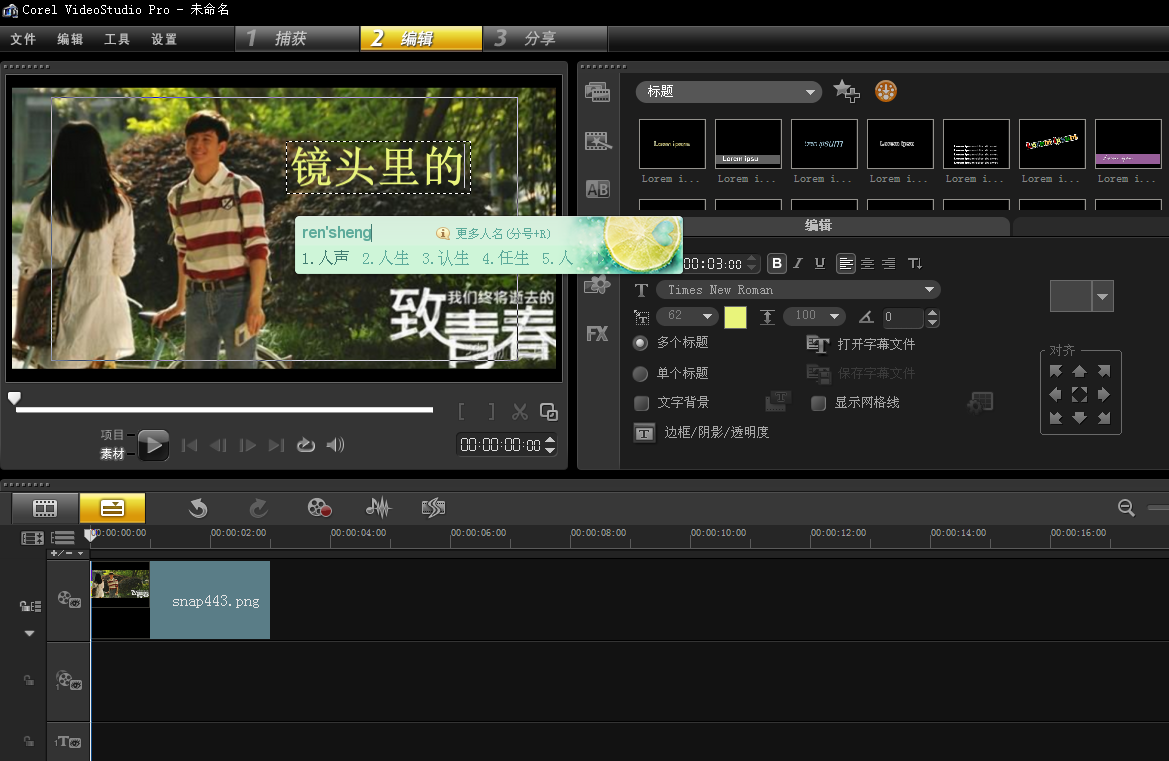
Task: Toggle repeat playback
Action: pos(306,445)
